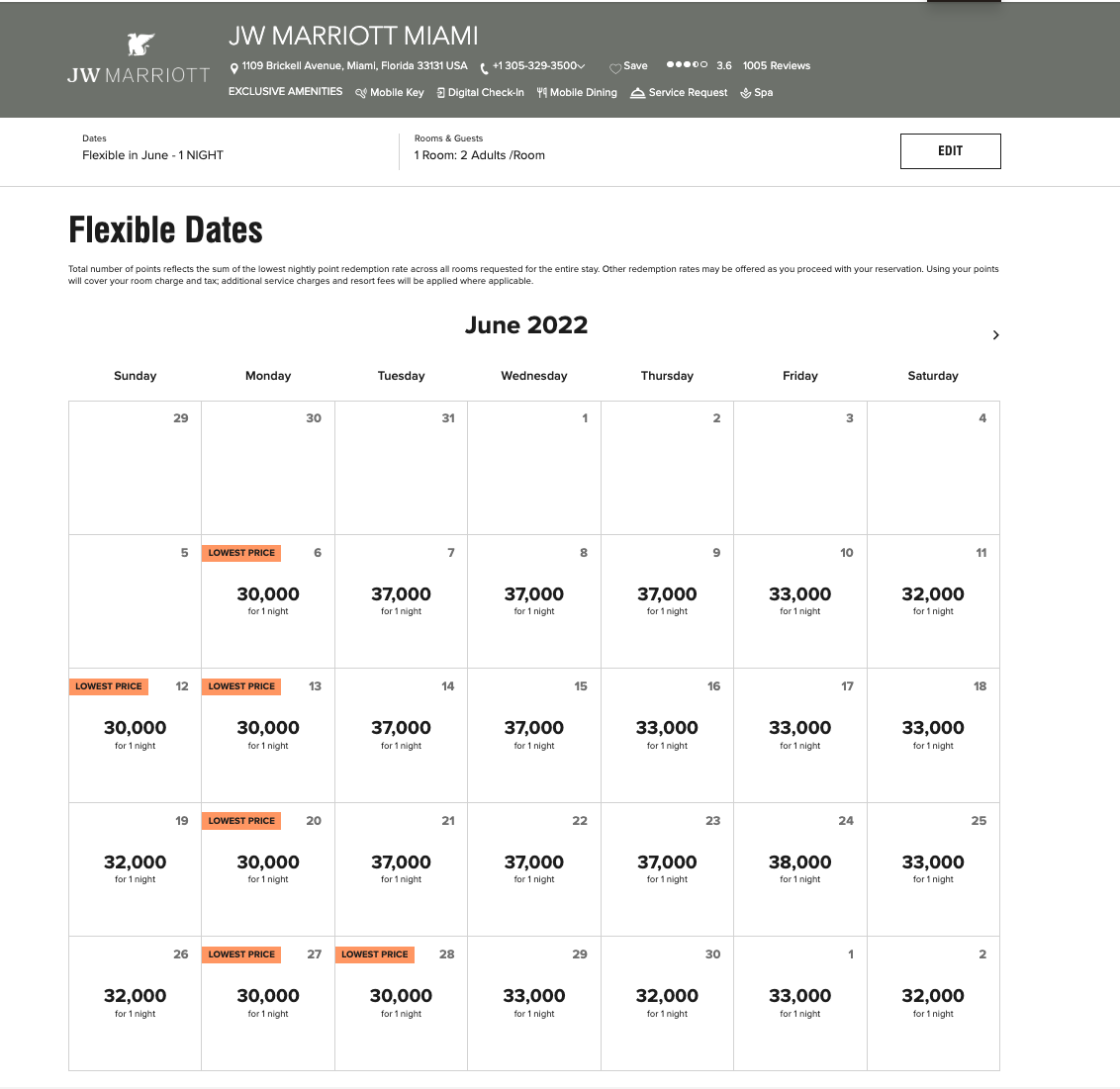
Task: Go to next month with the right chevron
Action: tap(995, 335)
